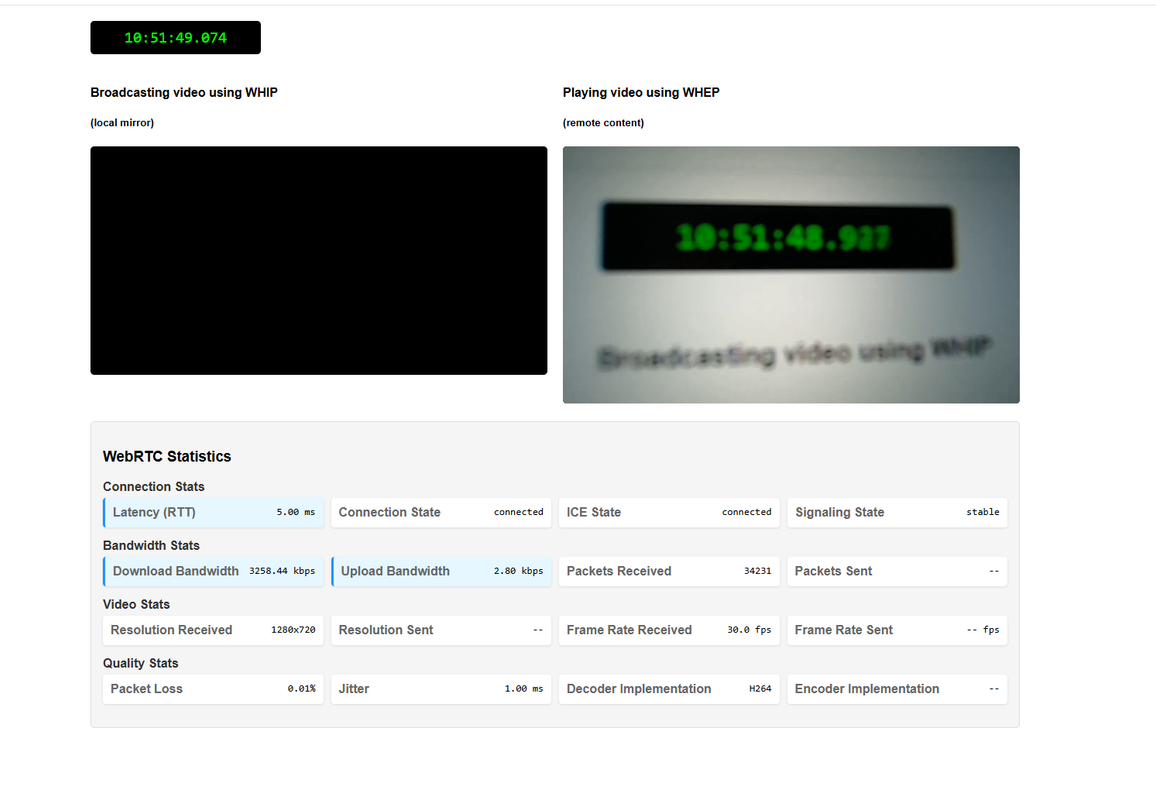This screenshot has width=1156, height=800.
Task: Select the 'Broadcasting video using WHIP' heading
Action: (x=184, y=92)
